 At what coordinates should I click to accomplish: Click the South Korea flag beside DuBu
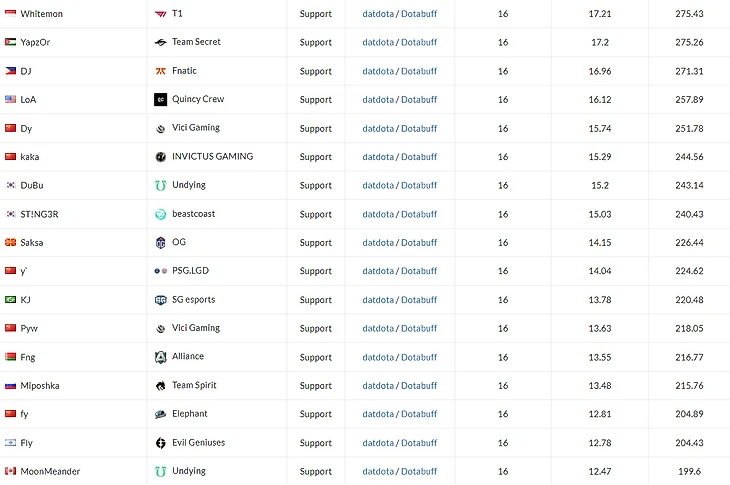click(x=10, y=185)
